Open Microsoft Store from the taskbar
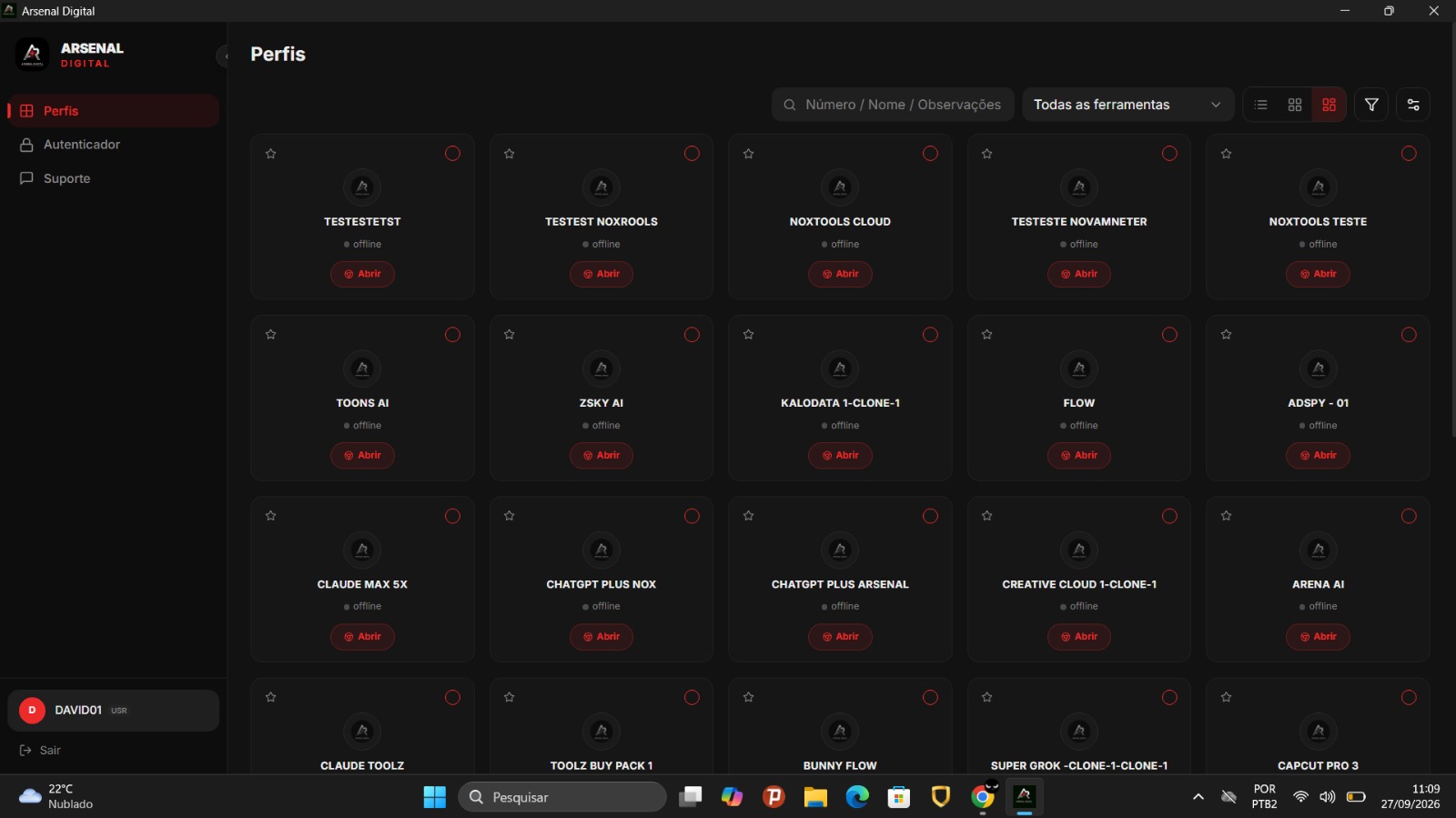The height and width of the screenshot is (818, 1456). 899,797
